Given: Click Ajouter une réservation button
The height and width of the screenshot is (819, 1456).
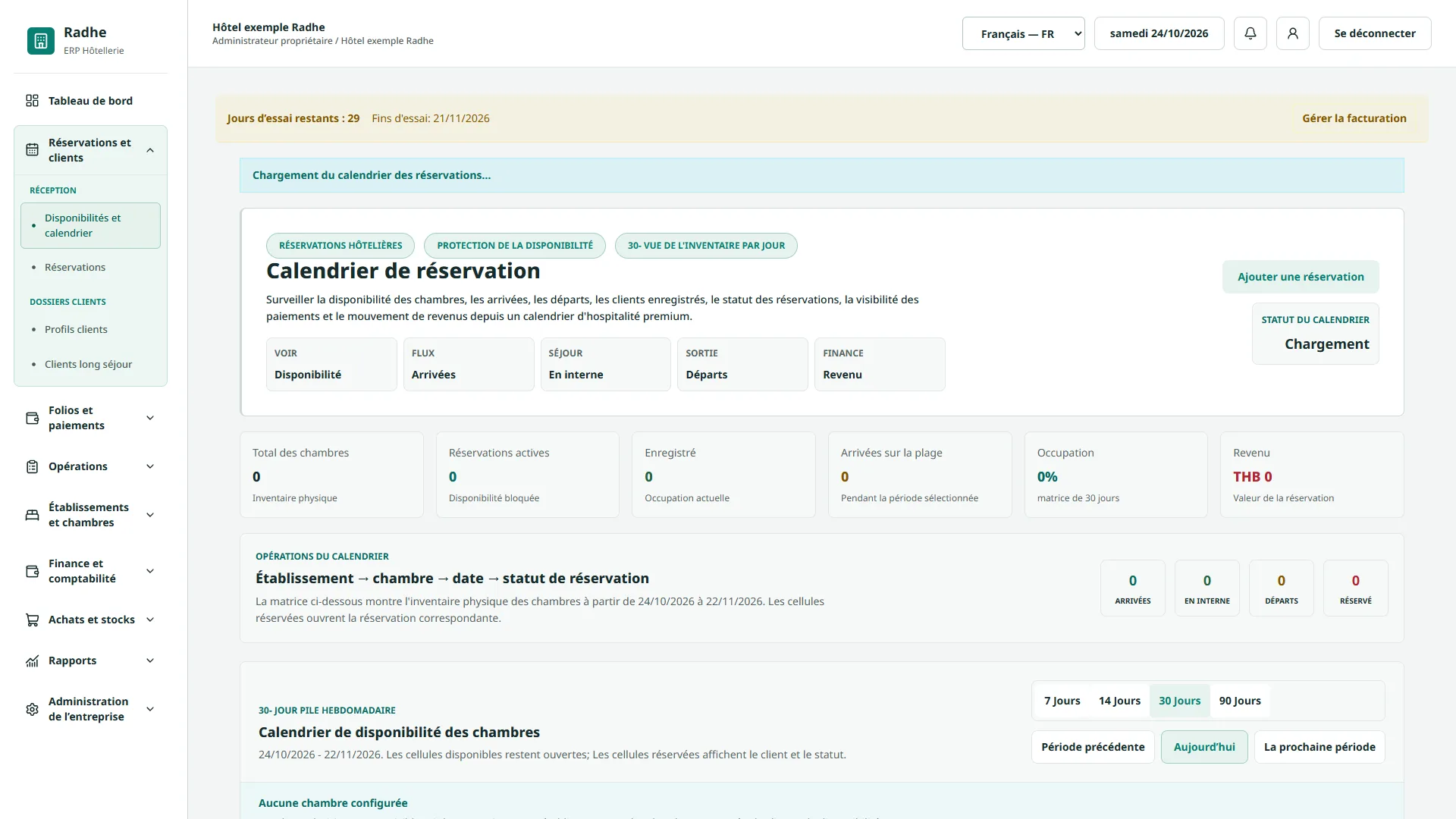Looking at the screenshot, I should (1301, 277).
